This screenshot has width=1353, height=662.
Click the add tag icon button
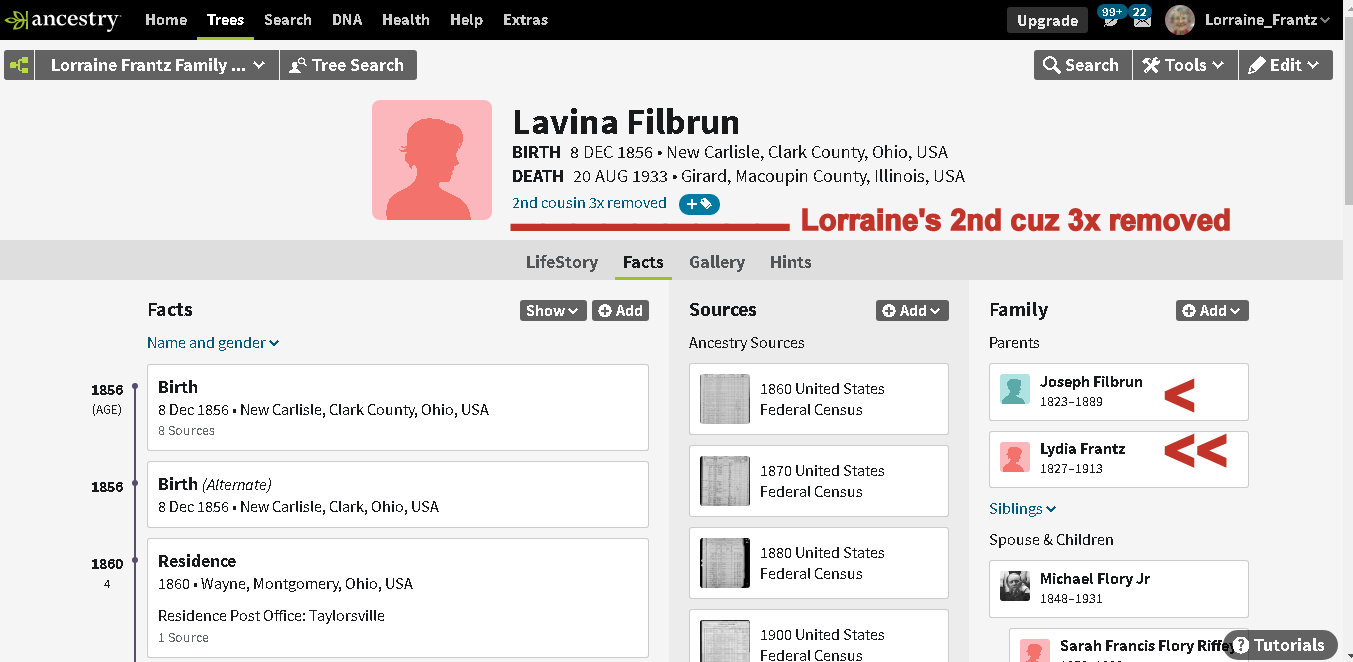click(698, 204)
